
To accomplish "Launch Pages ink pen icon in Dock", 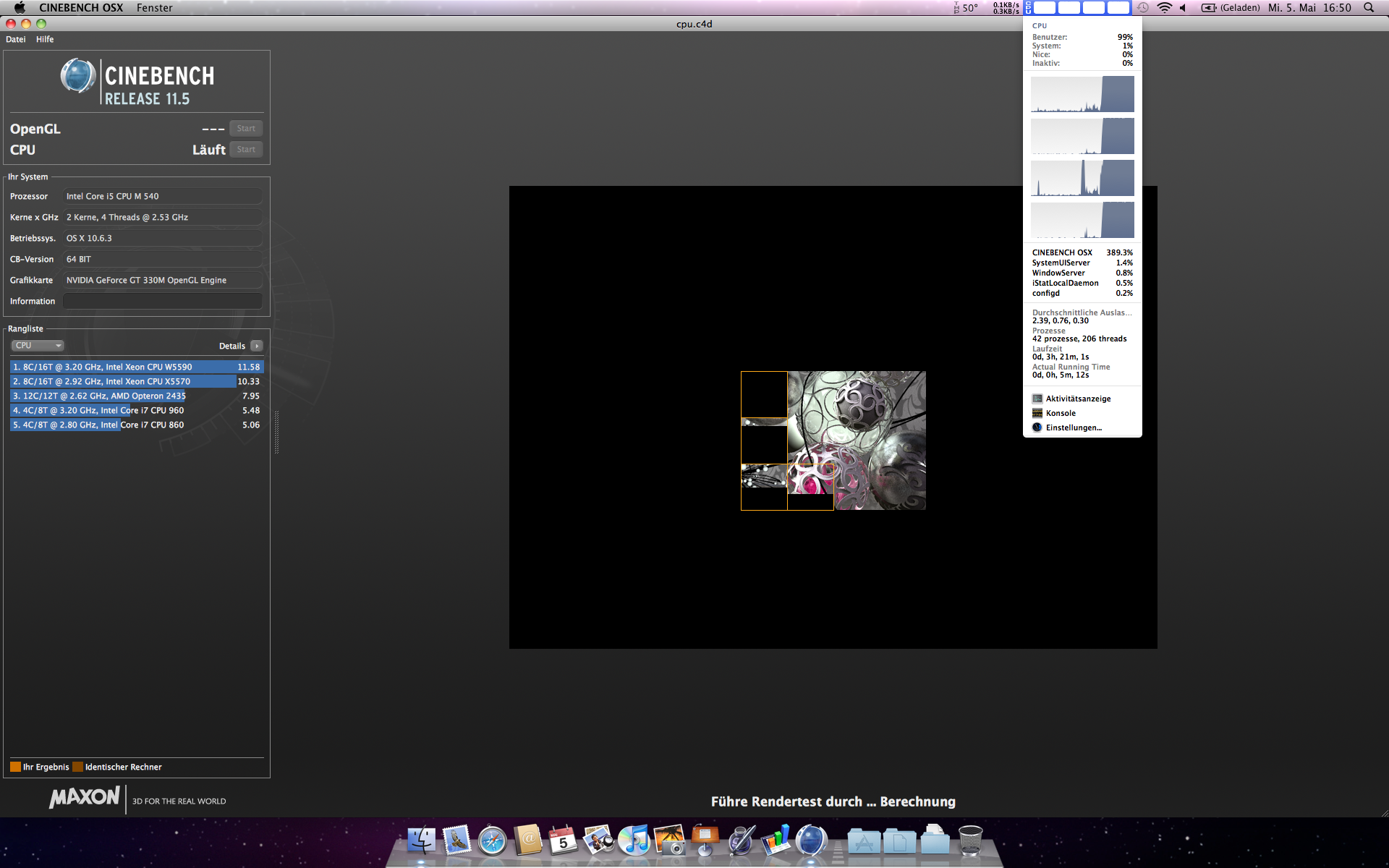I will click(741, 841).
